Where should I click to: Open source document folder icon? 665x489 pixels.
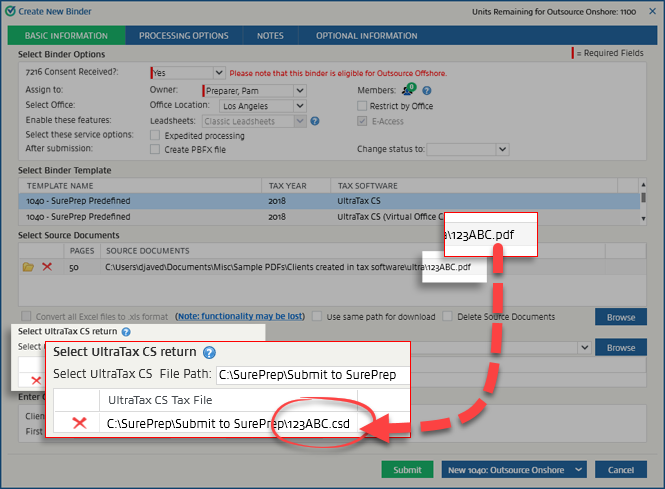pyautogui.click(x=27, y=268)
